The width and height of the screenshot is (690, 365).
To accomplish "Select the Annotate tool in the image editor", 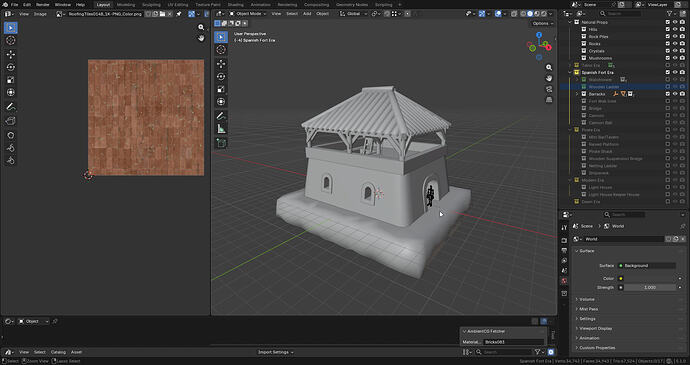I will pyautogui.click(x=11, y=107).
